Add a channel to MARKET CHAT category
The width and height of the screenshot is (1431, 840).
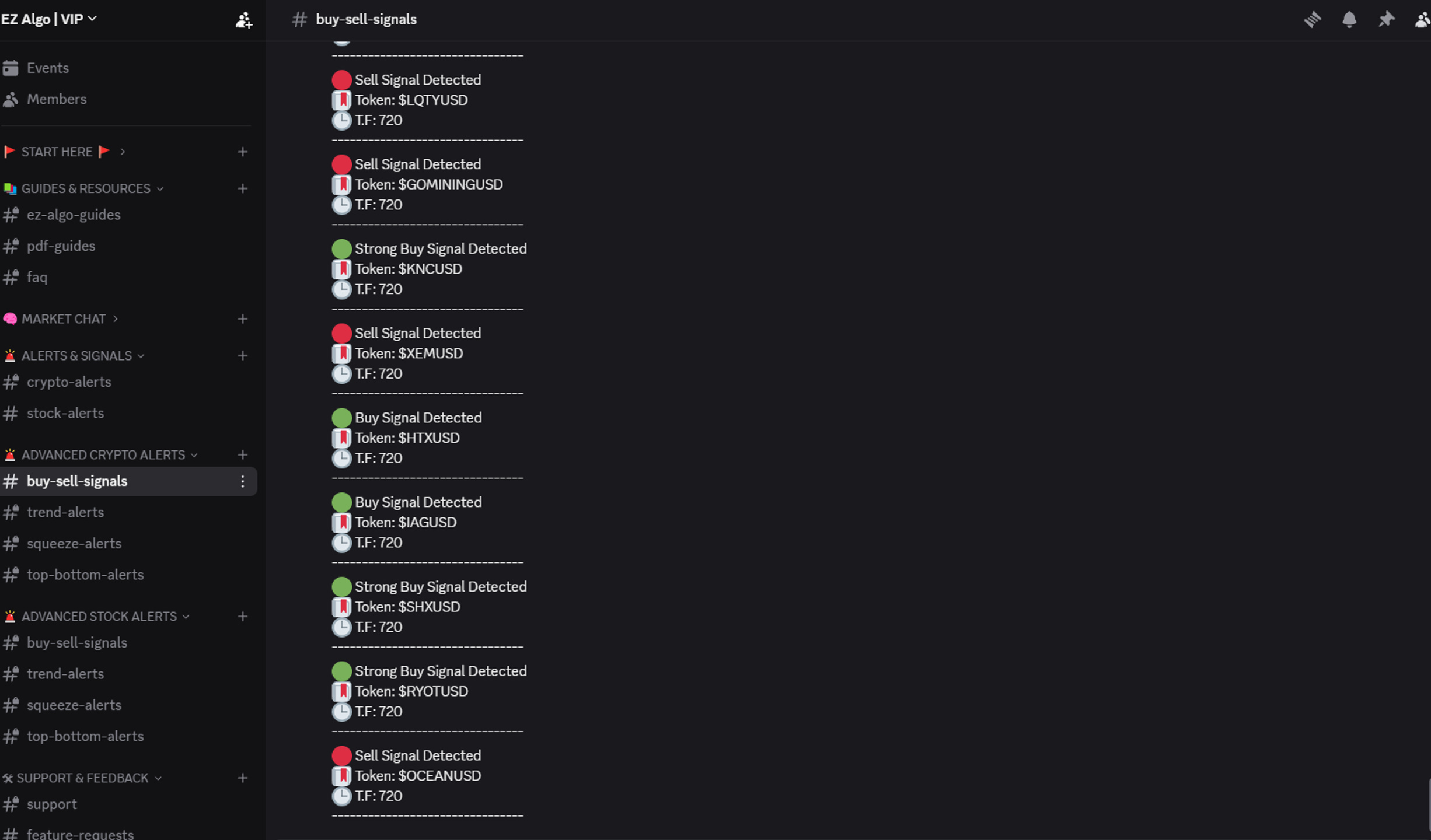coord(243,319)
